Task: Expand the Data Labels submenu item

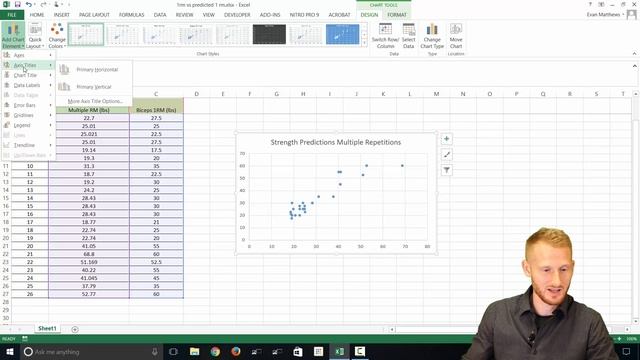Action: 28,85
